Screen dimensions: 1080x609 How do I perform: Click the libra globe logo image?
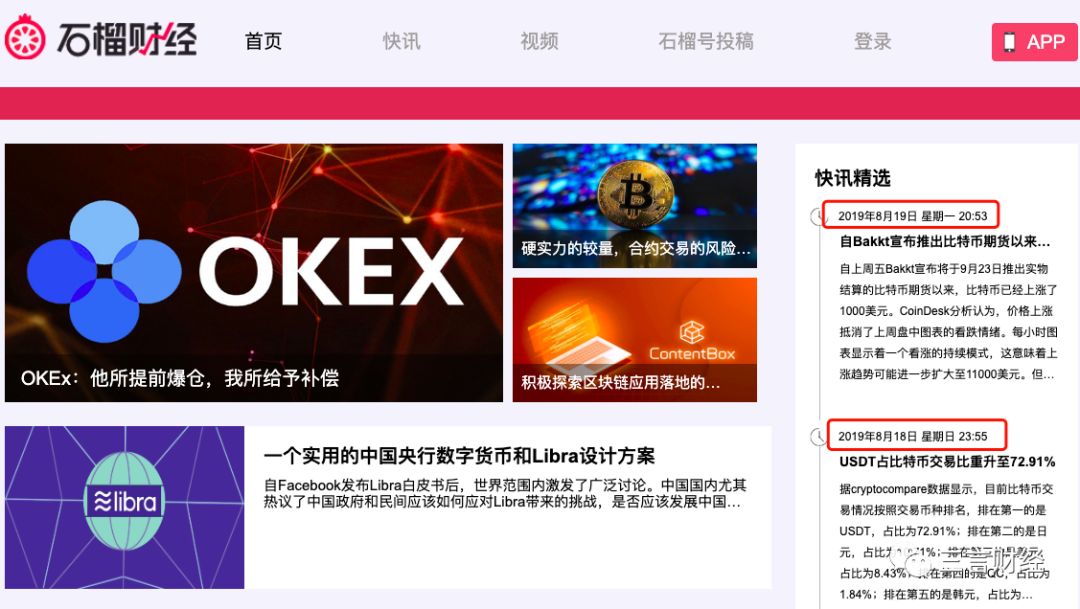[125, 501]
